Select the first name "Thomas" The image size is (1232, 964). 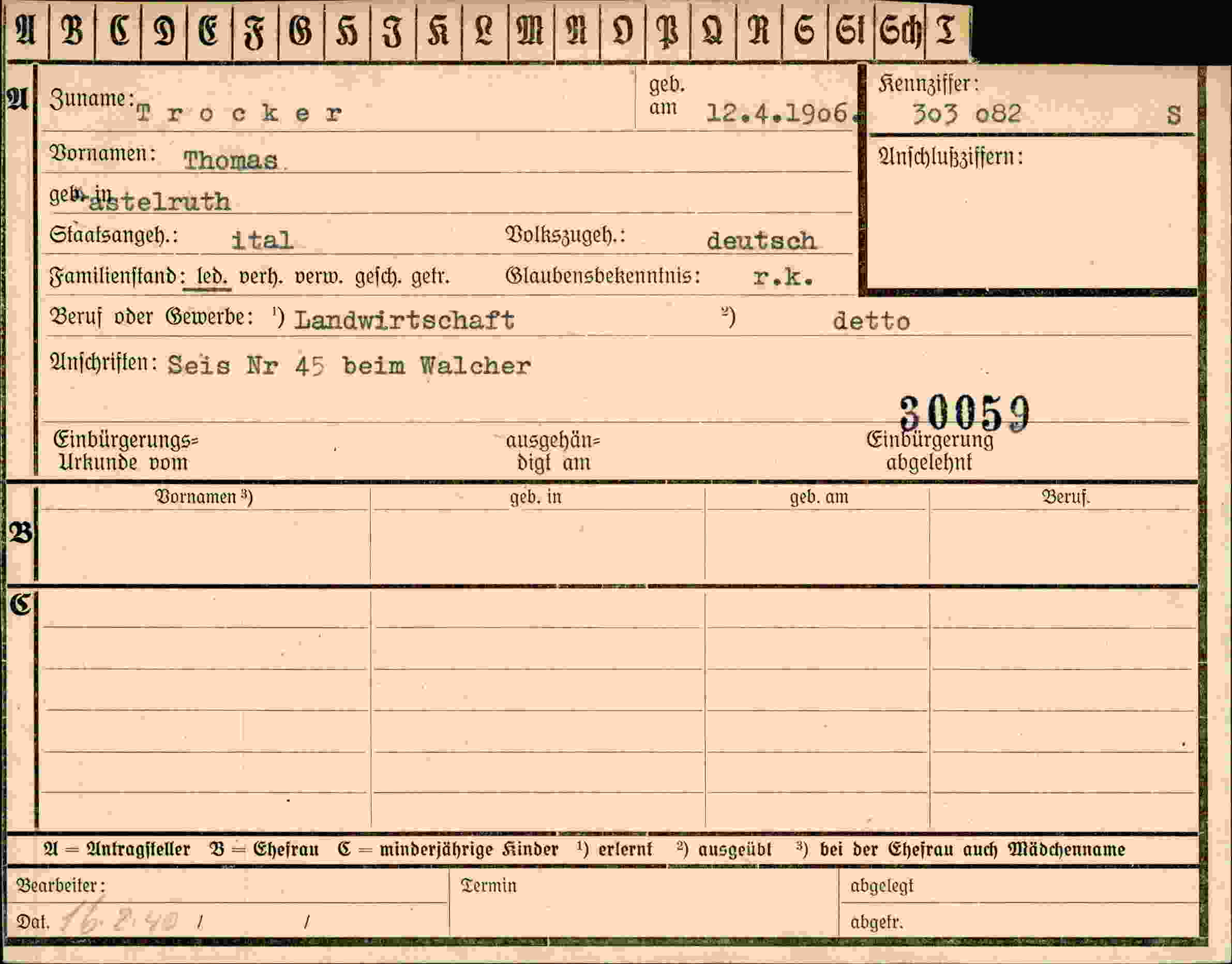(231, 161)
